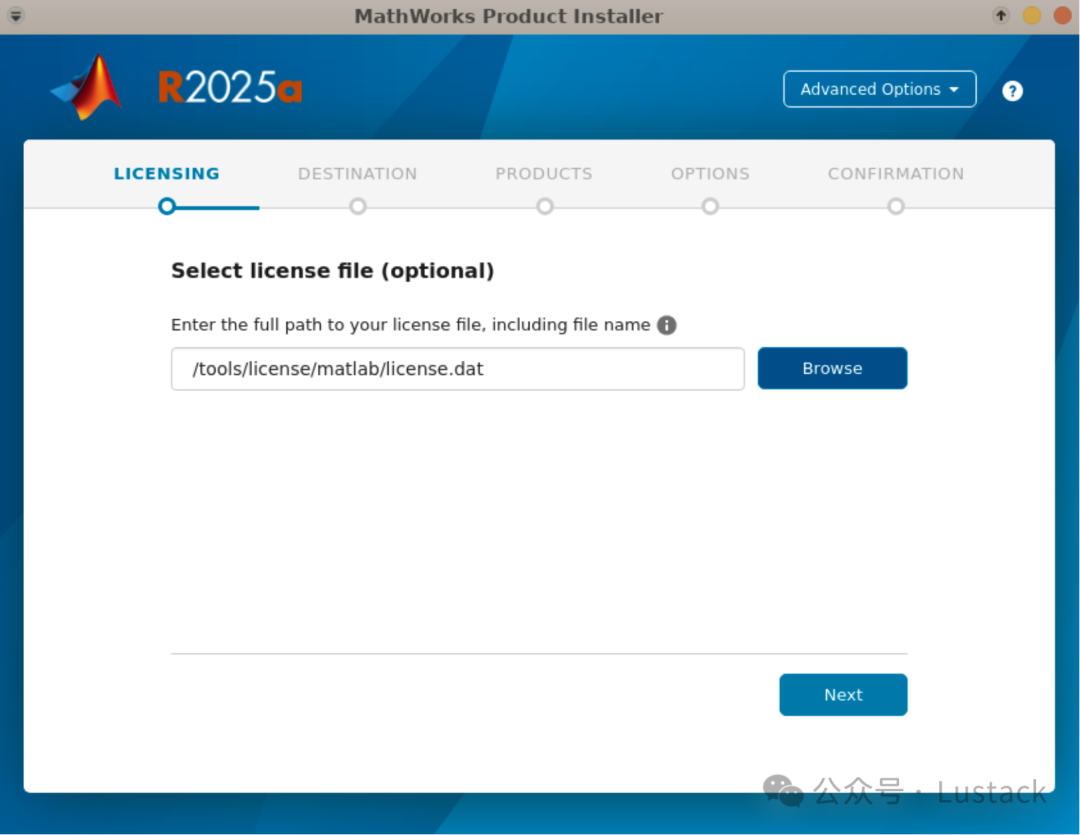This screenshot has width=1080, height=835.
Task: Open the help question mark icon
Action: point(1012,90)
